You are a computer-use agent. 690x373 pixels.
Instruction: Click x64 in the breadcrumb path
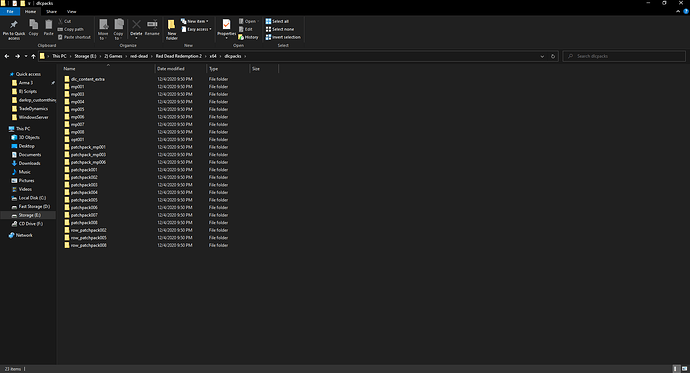213,56
